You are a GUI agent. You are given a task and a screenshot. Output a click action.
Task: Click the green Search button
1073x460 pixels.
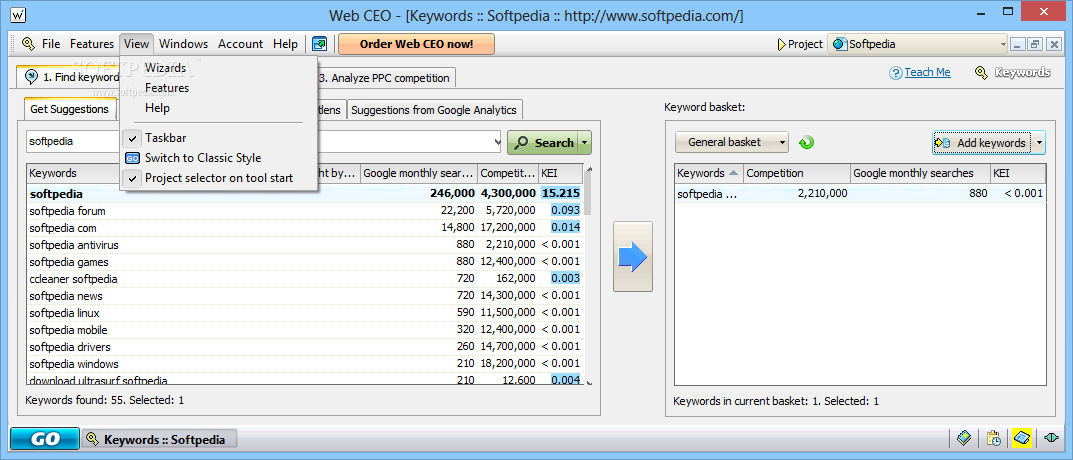click(x=543, y=143)
